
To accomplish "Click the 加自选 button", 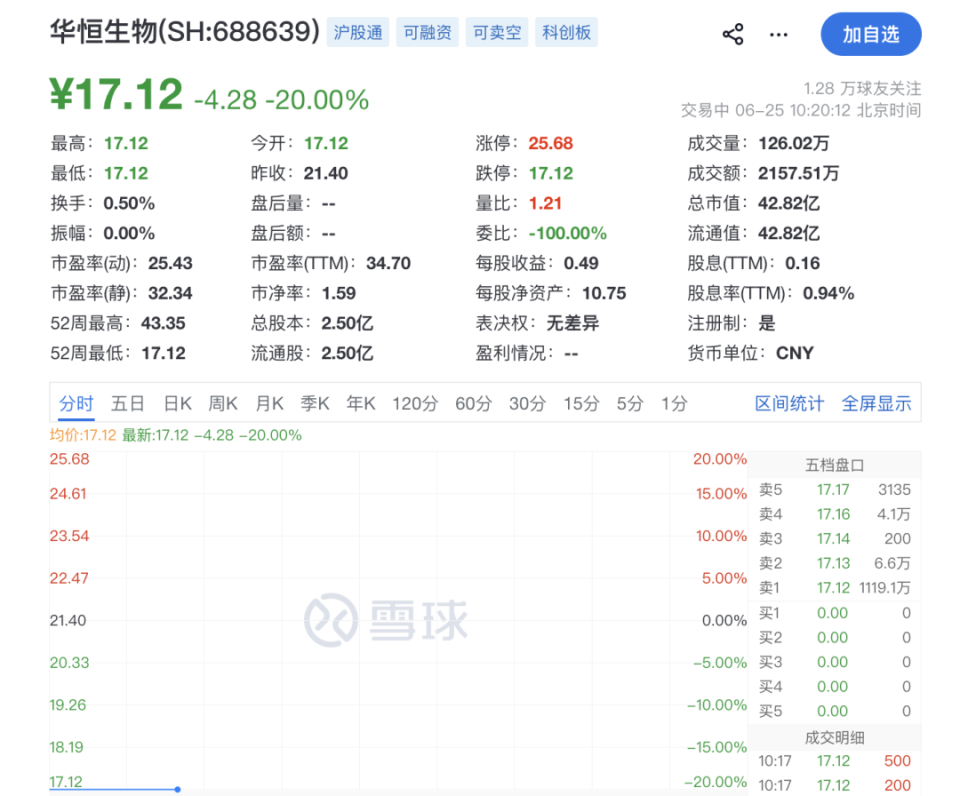I will (x=871, y=34).
